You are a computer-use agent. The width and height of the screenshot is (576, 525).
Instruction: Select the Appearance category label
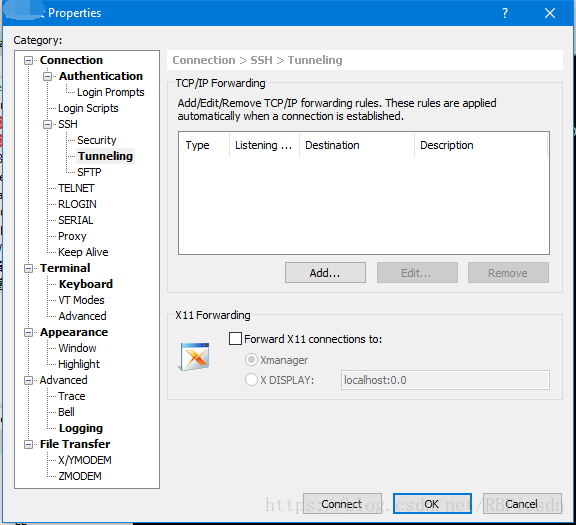pos(74,332)
